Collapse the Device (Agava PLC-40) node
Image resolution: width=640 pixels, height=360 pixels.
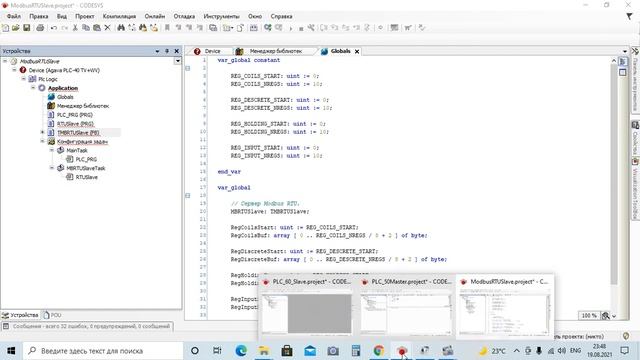pos(14,70)
